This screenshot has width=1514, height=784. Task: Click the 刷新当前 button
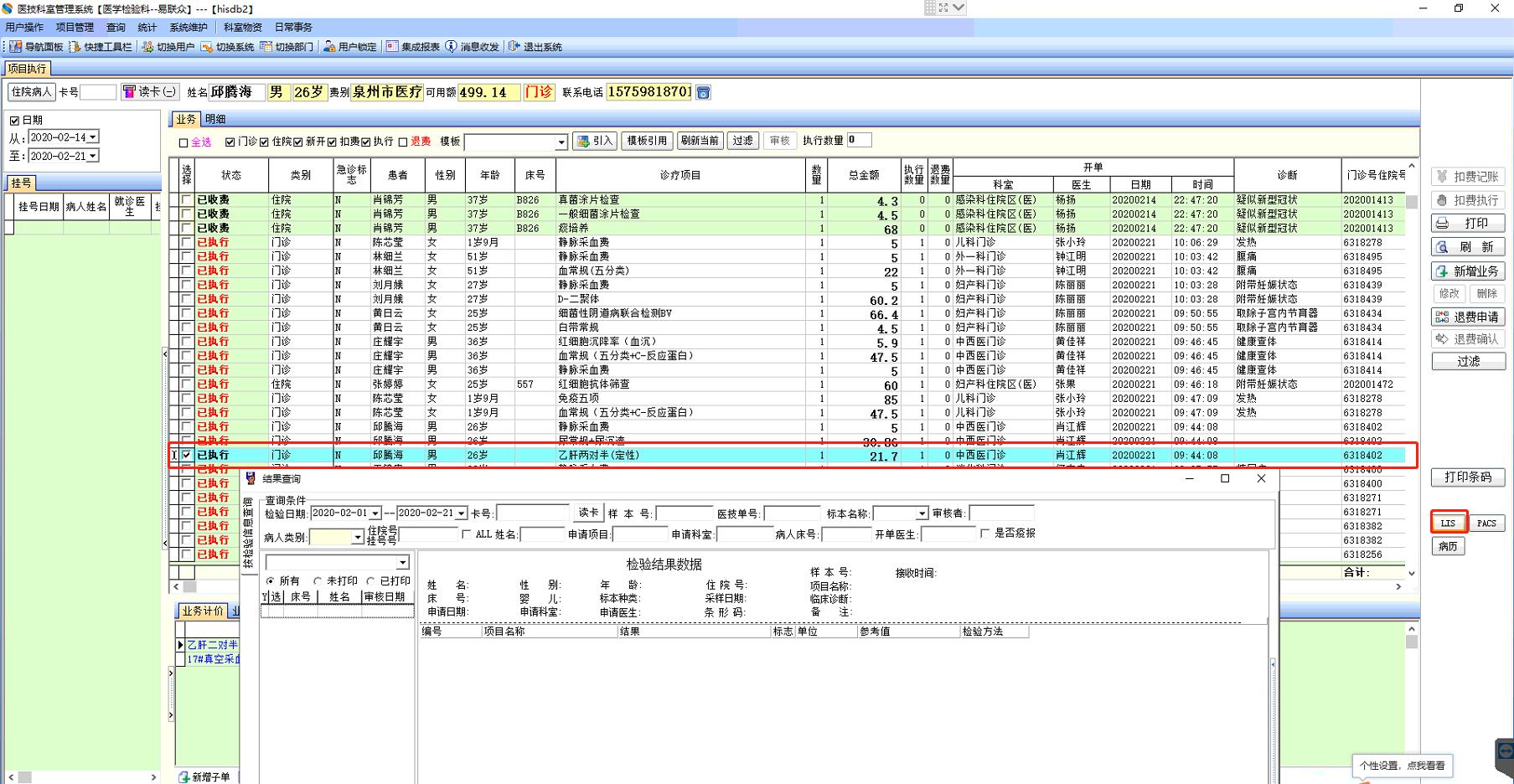700,141
